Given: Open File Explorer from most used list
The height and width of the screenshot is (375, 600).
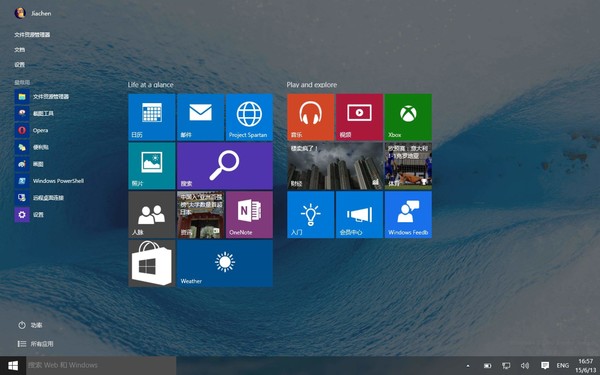Looking at the screenshot, I should 42,96.
